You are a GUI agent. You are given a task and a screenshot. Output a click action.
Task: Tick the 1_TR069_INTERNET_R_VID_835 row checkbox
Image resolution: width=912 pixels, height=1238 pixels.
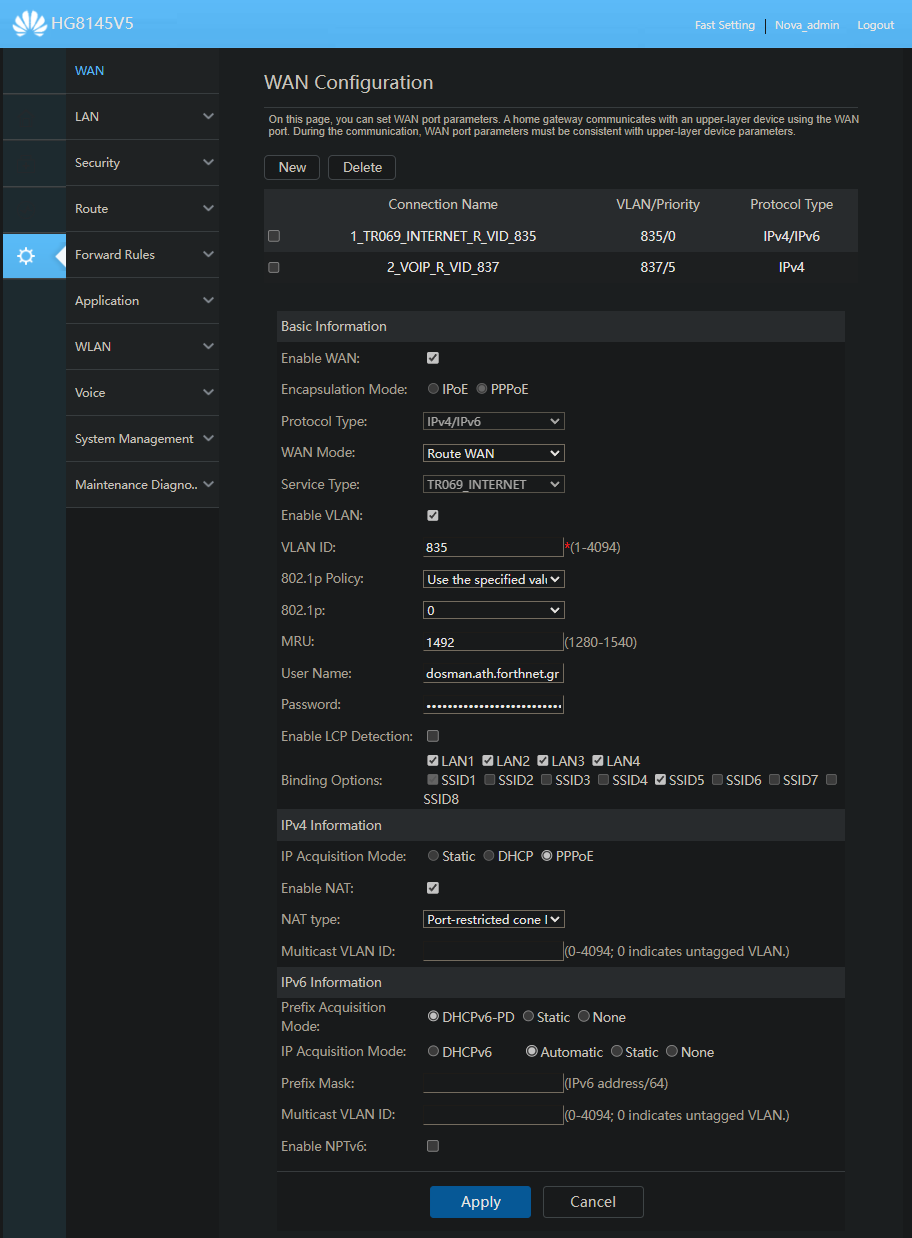[x=274, y=236]
